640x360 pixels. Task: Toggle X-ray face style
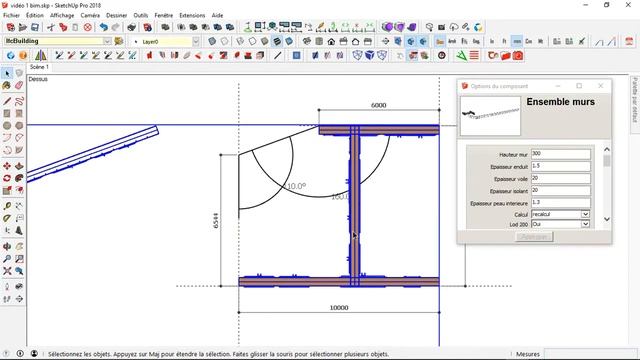coord(212,41)
